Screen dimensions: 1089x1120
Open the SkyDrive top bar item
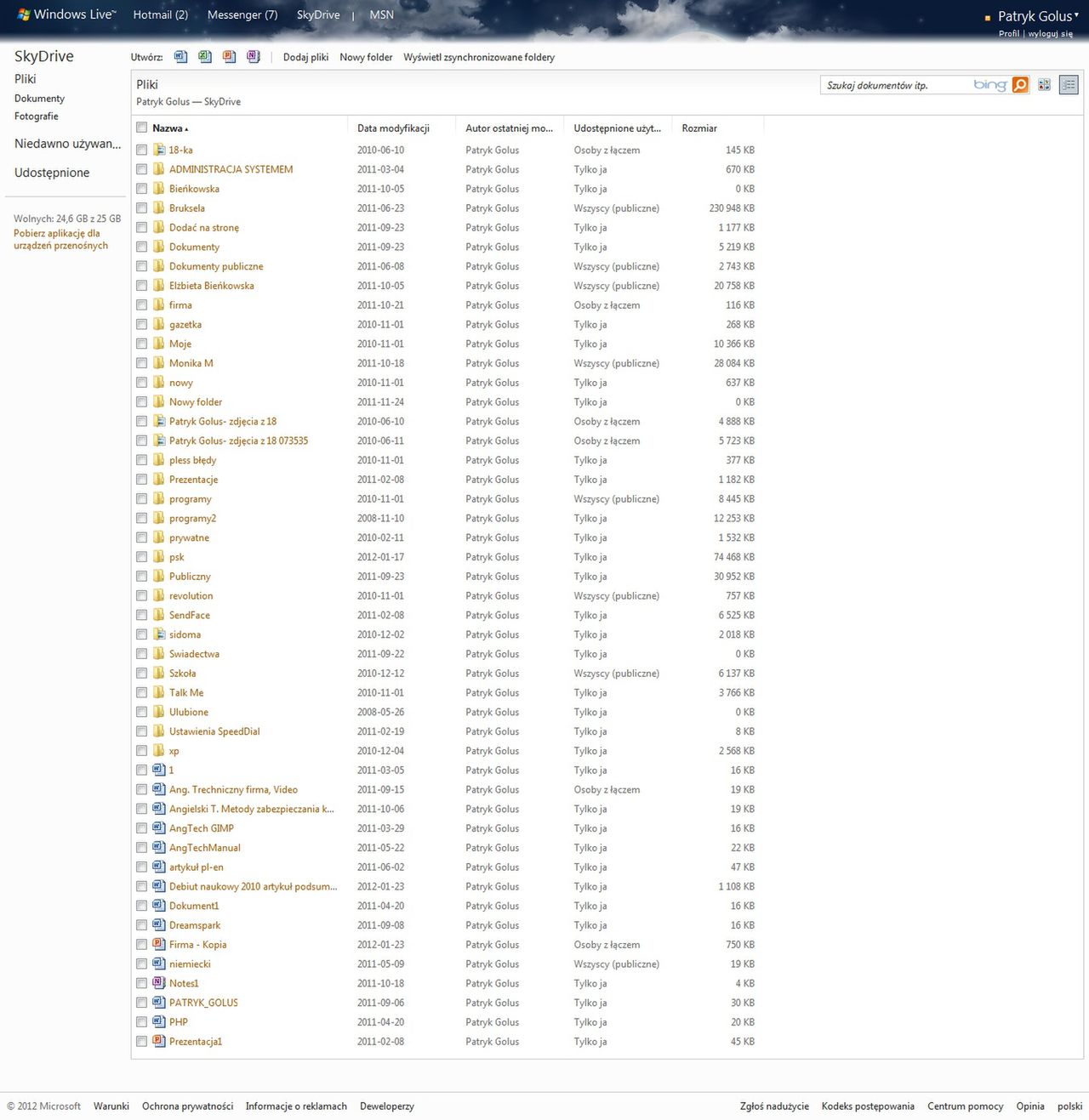point(318,14)
